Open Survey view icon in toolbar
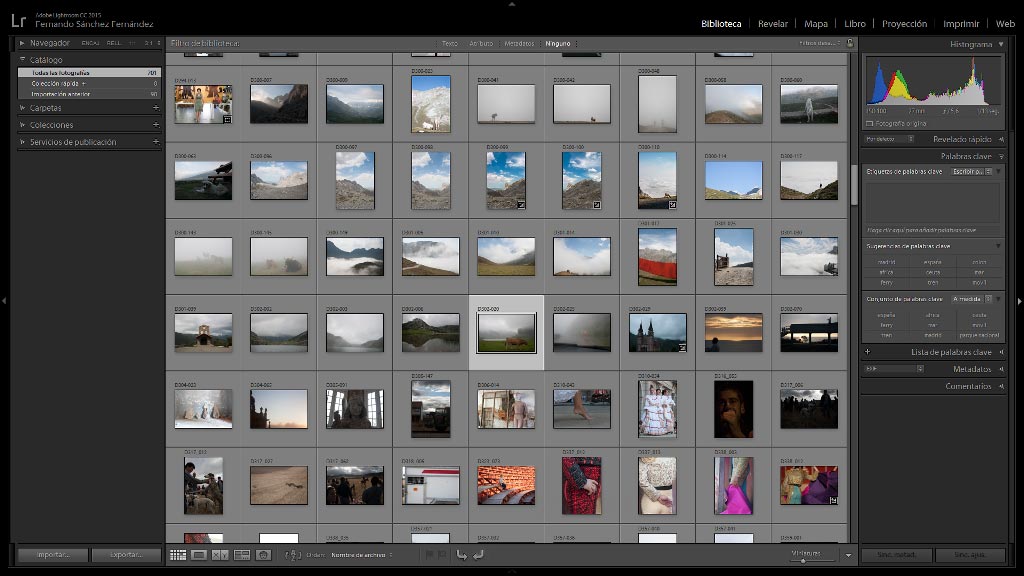Image resolution: width=1024 pixels, height=576 pixels. (242, 555)
